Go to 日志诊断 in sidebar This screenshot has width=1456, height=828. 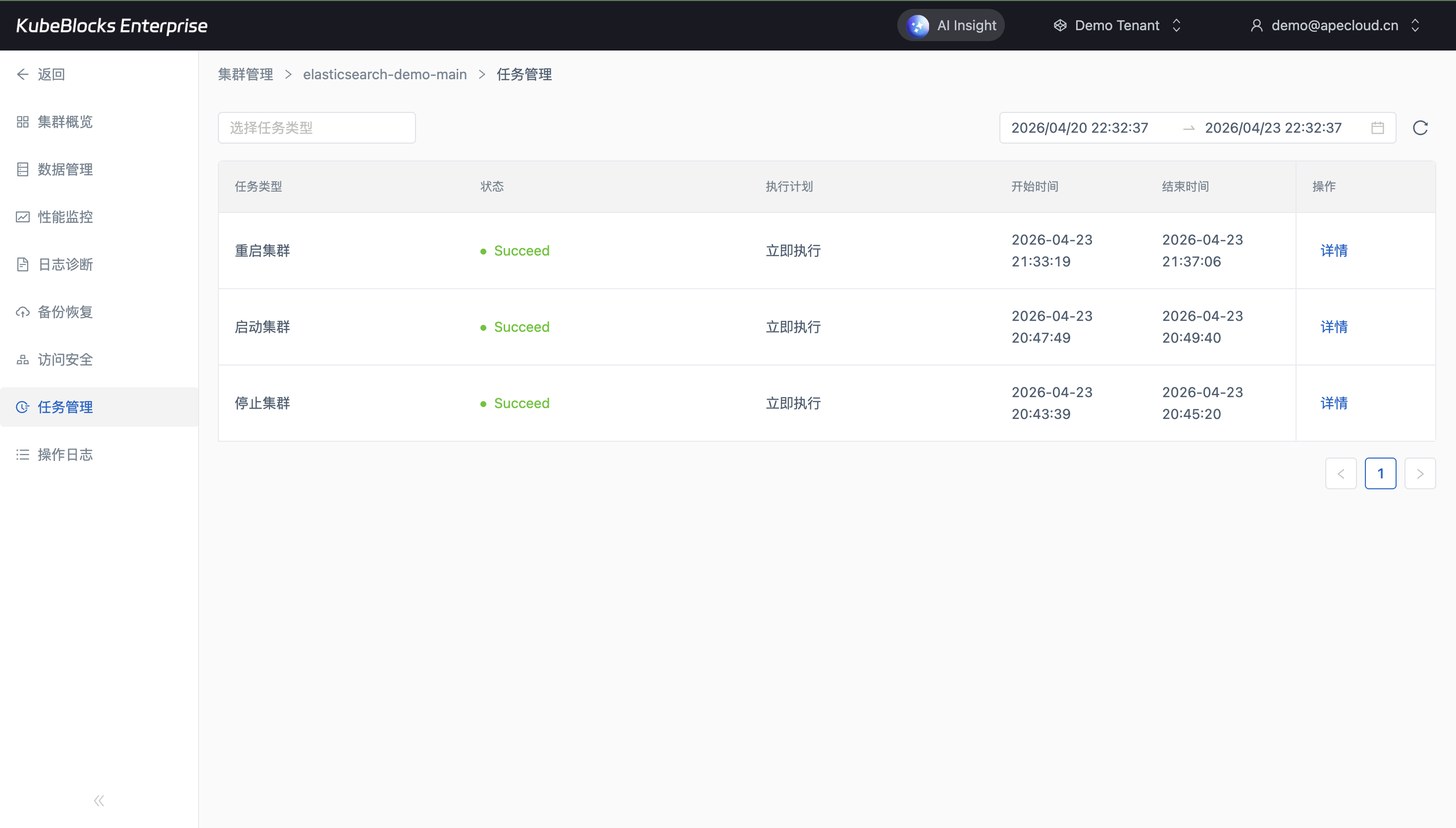coord(65,264)
